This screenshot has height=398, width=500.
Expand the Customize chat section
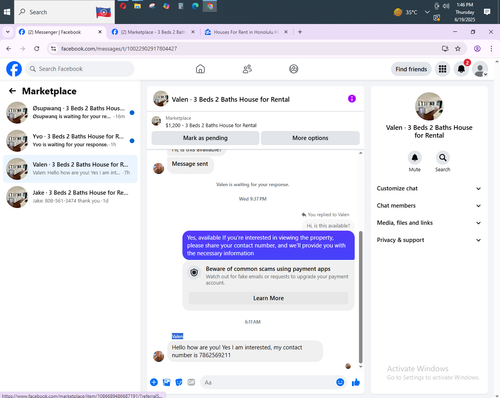pos(429,188)
